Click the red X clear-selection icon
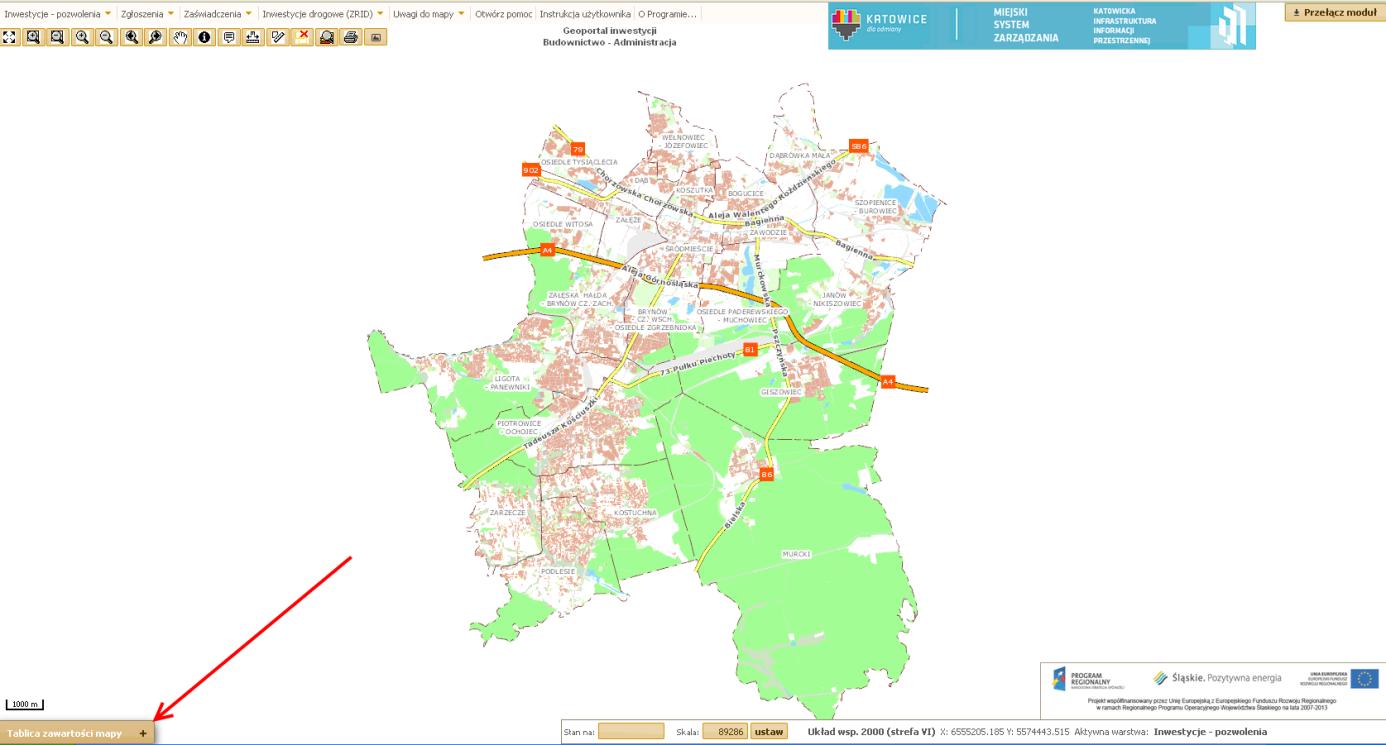This screenshot has height=745, width=1386. click(x=302, y=37)
